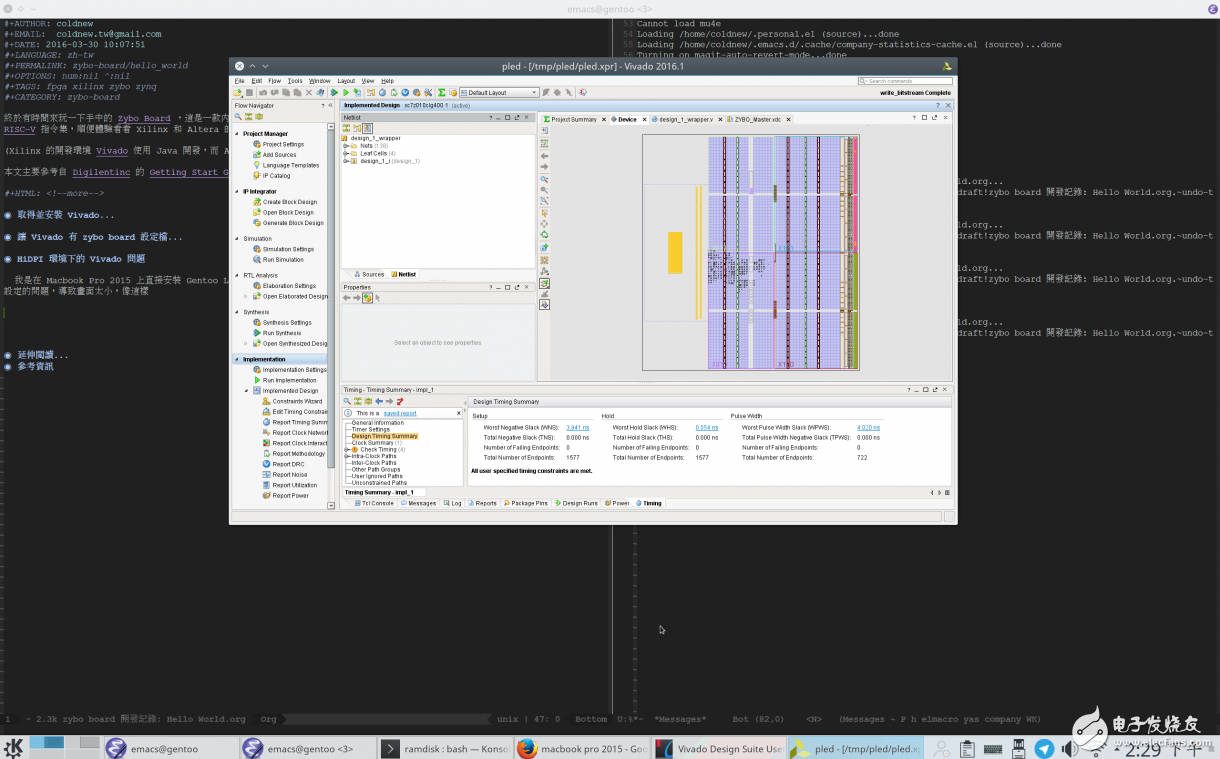Open the Flow menu
The height and width of the screenshot is (759, 1220).
(x=273, y=81)
